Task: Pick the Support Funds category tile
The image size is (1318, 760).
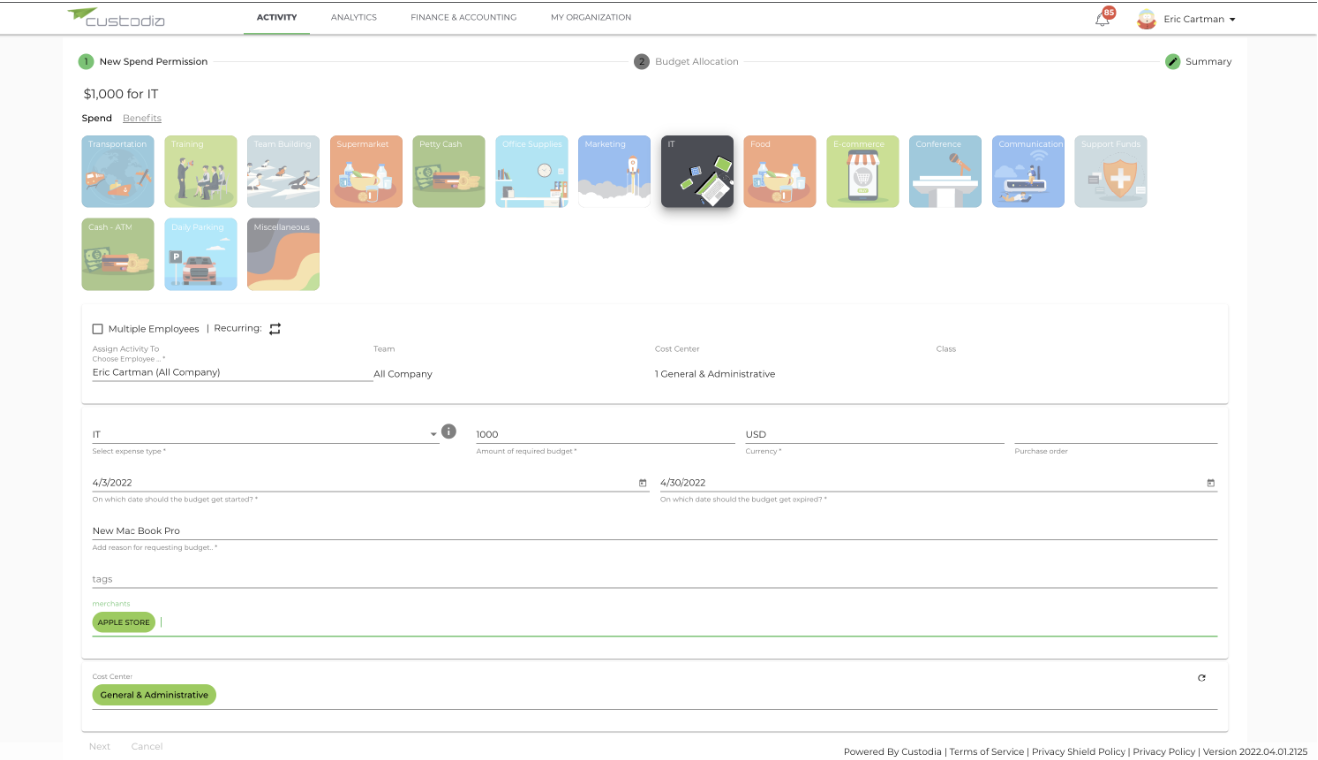Action: [1111, 172]
